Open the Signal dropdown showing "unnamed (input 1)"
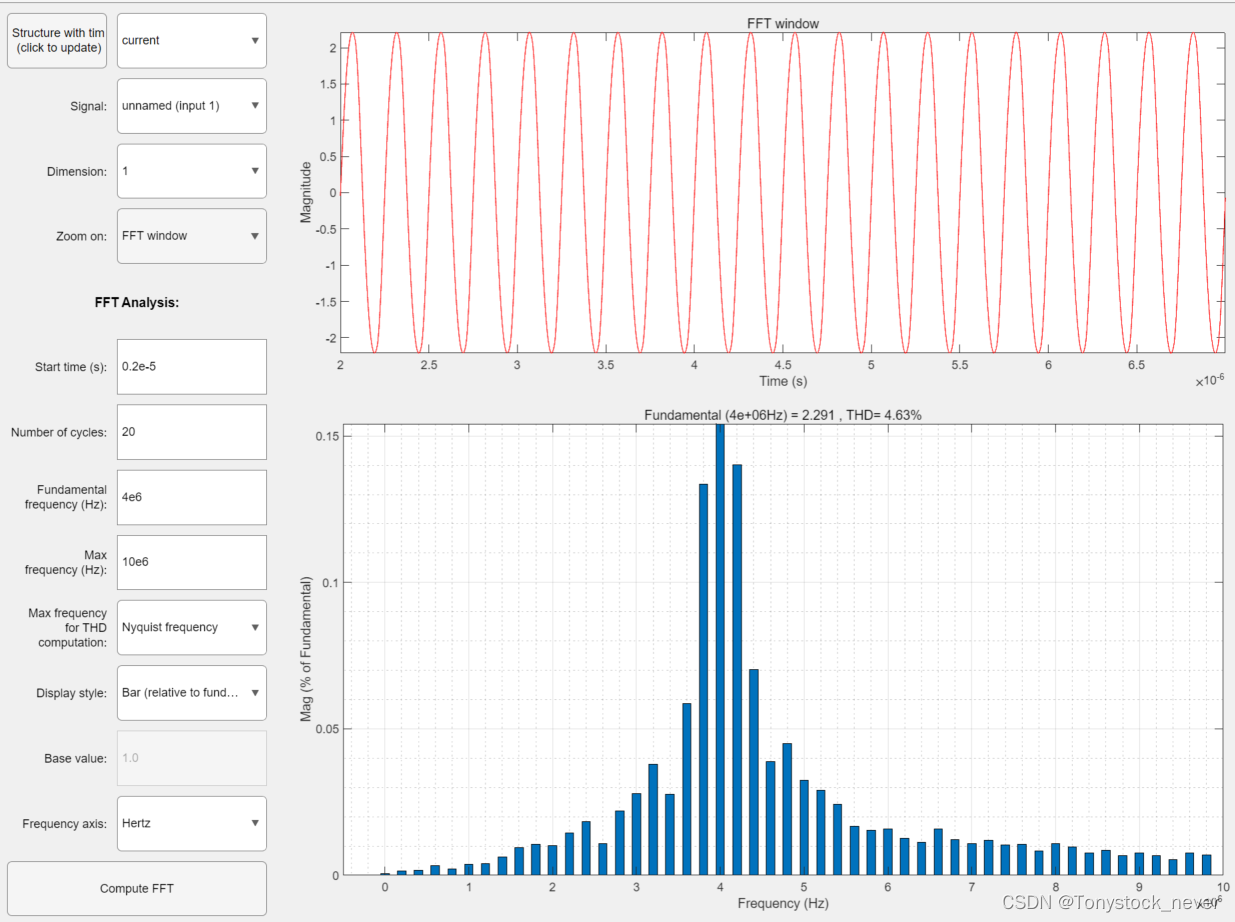The width and height of the screenshot is (1235, 922). [191, 105]
